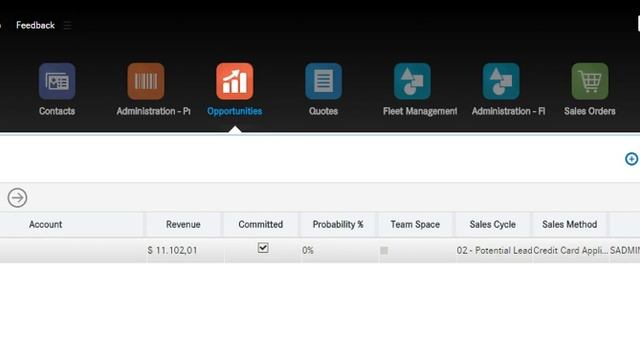Sort by the Sales Method column header
The height and width of the screenshot is (360, 640).
[569, 224]
